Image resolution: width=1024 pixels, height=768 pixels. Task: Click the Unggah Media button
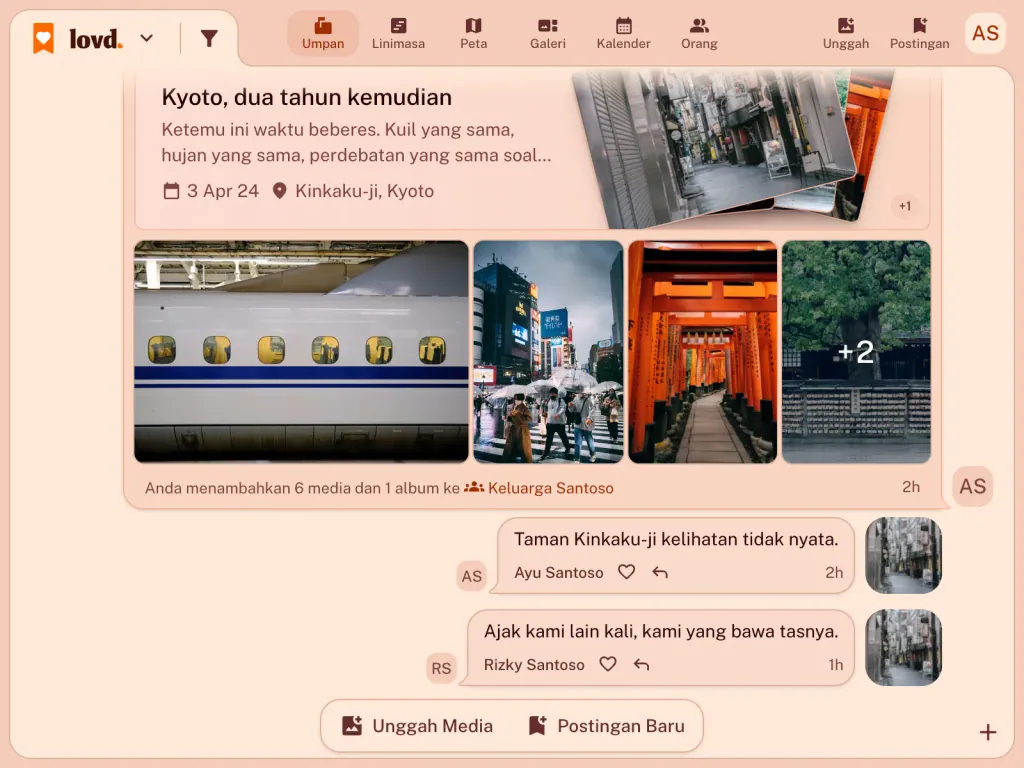tap(418, 726)
